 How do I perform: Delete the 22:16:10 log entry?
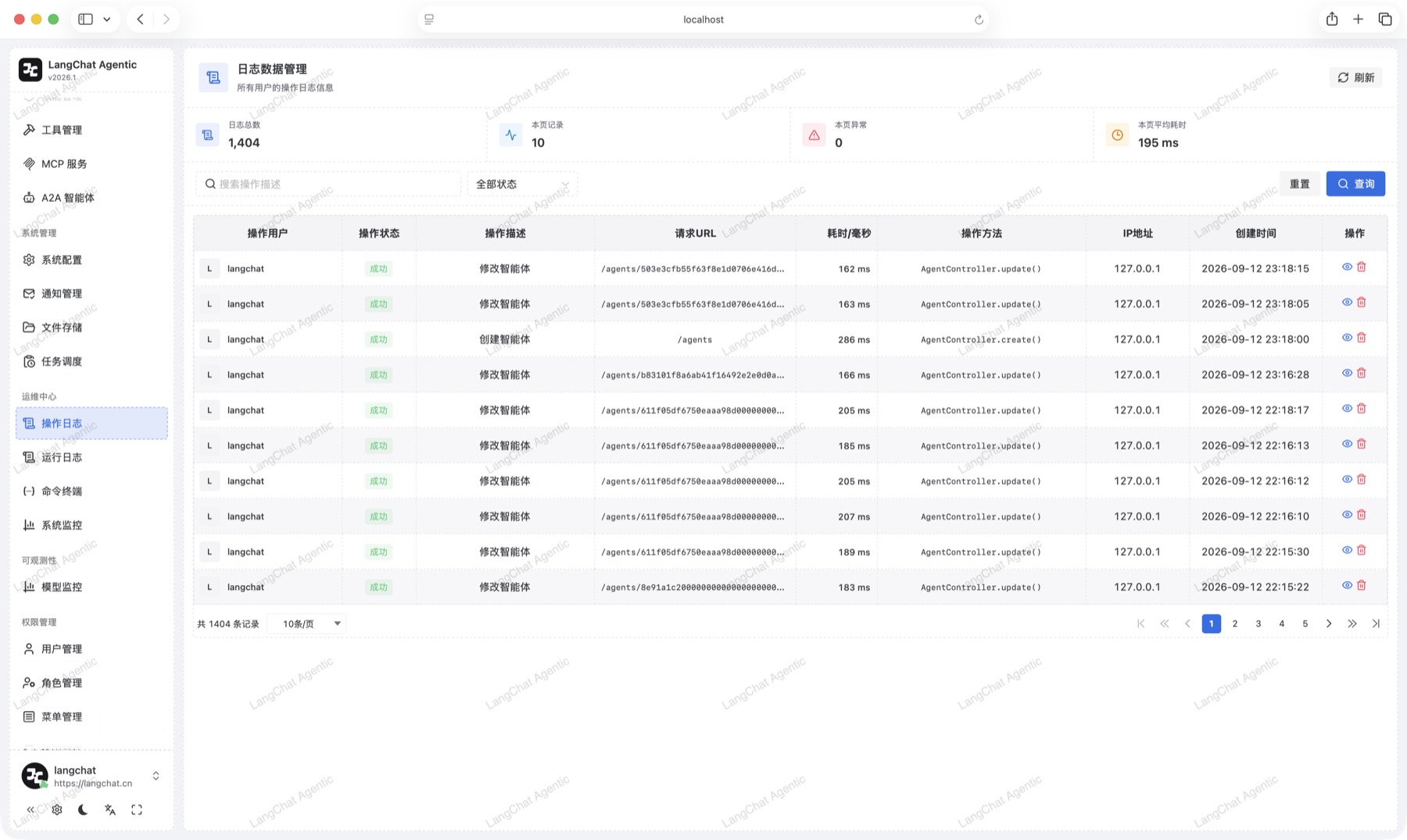pos(1362,515)
